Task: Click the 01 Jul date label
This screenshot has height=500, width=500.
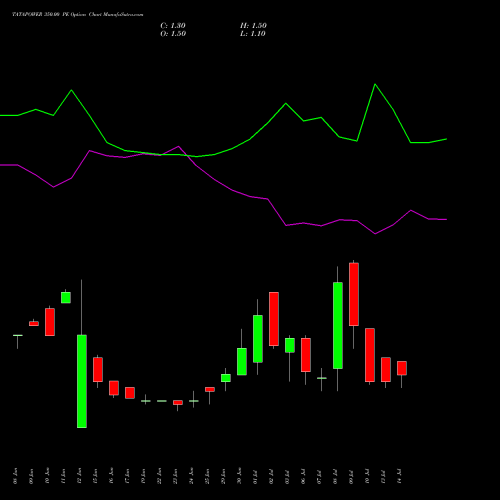Action: point(255,476)
